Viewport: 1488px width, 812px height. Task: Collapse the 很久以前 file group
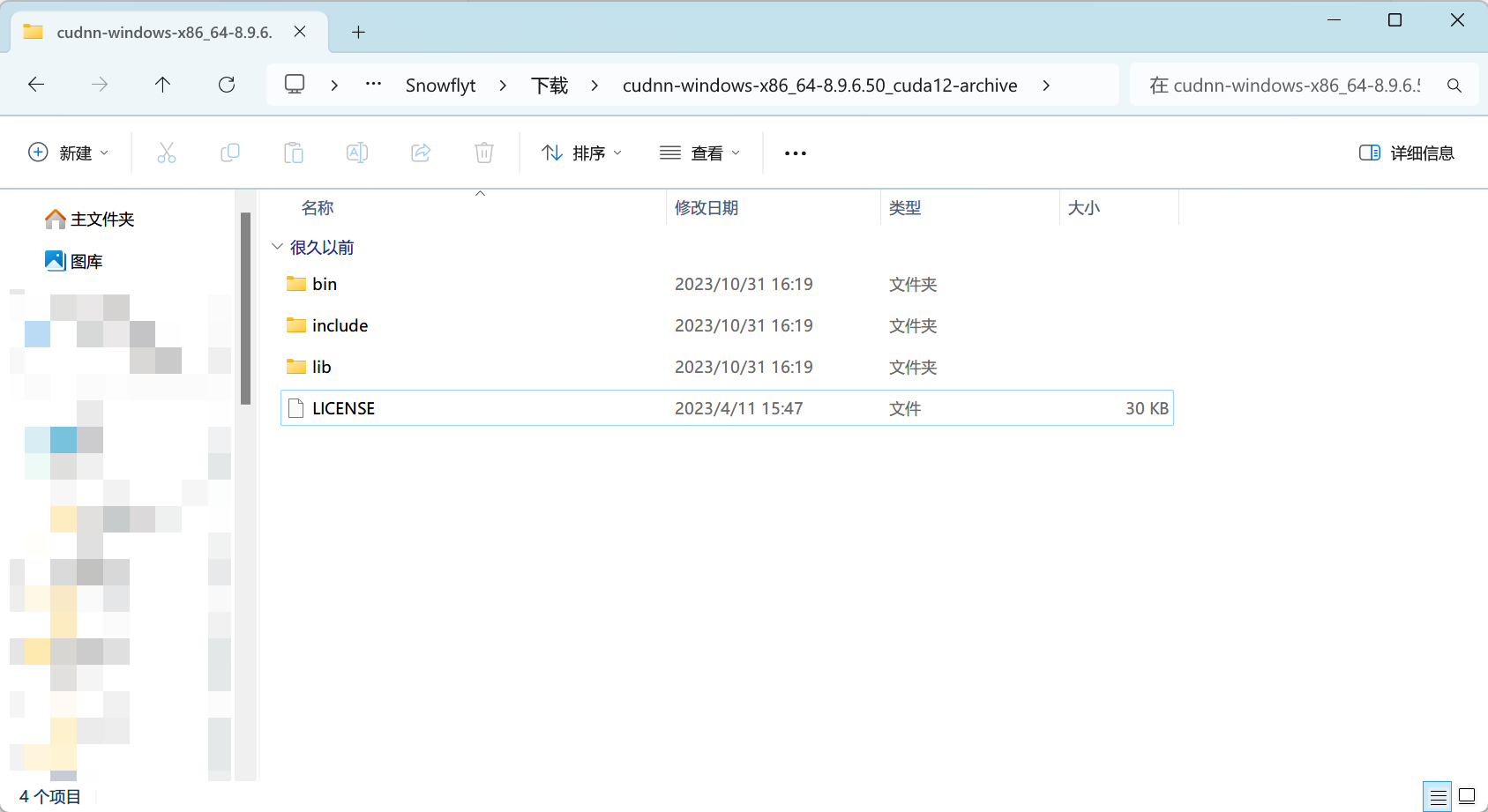click(x=277, y=247)
